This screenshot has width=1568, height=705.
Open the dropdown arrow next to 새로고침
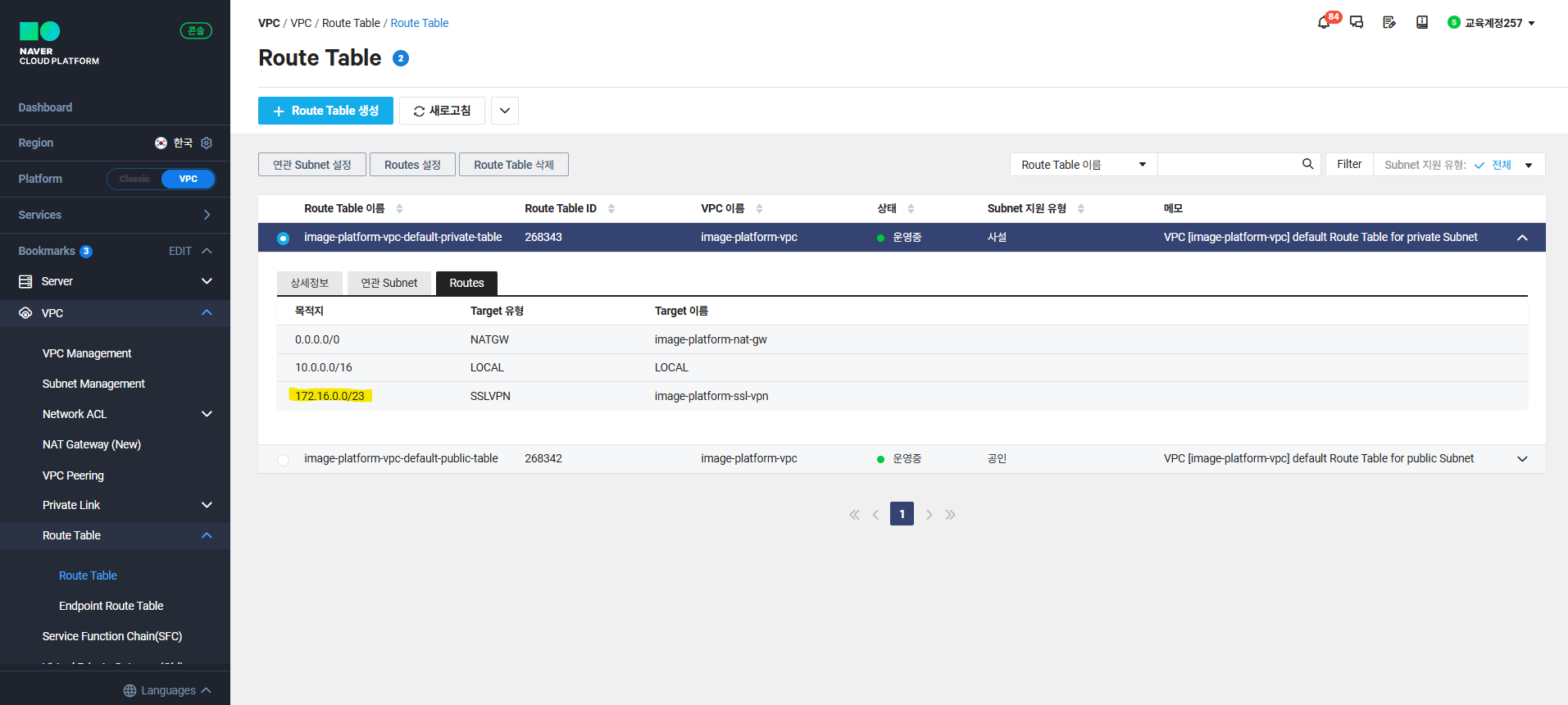point(505,111)
